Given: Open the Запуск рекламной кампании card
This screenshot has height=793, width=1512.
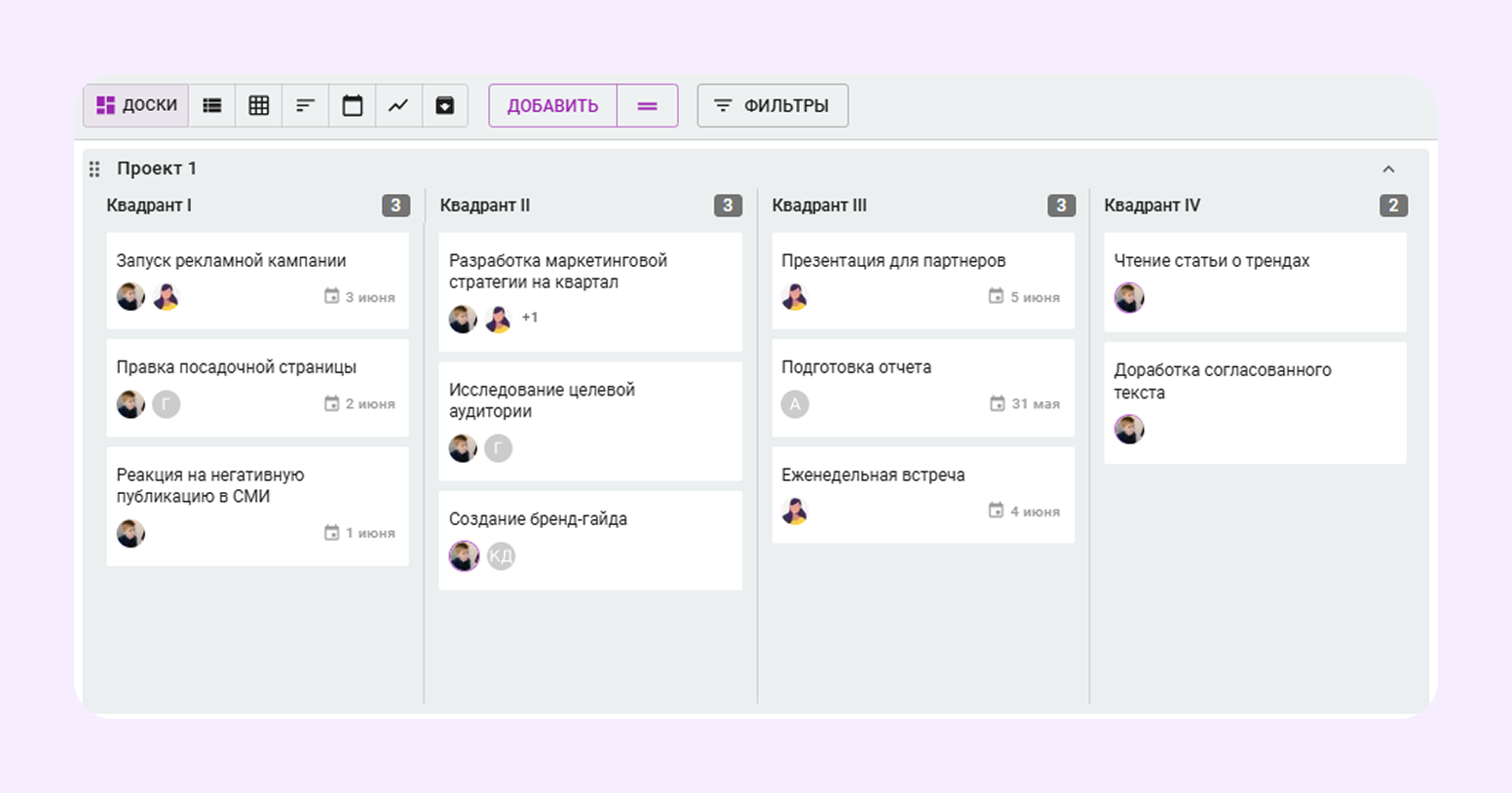Looking at the screenshot, I should coord(231,261).
